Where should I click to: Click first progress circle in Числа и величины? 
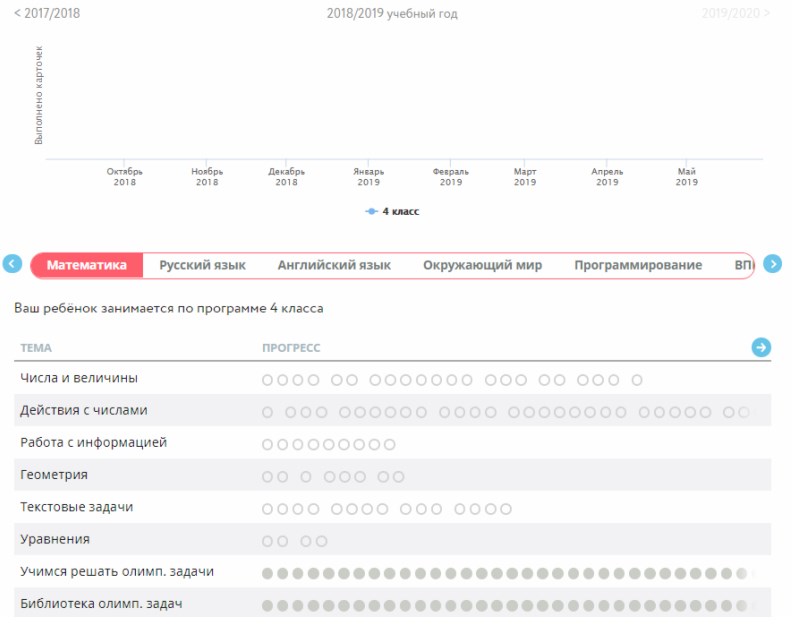[x=267, y=380]
